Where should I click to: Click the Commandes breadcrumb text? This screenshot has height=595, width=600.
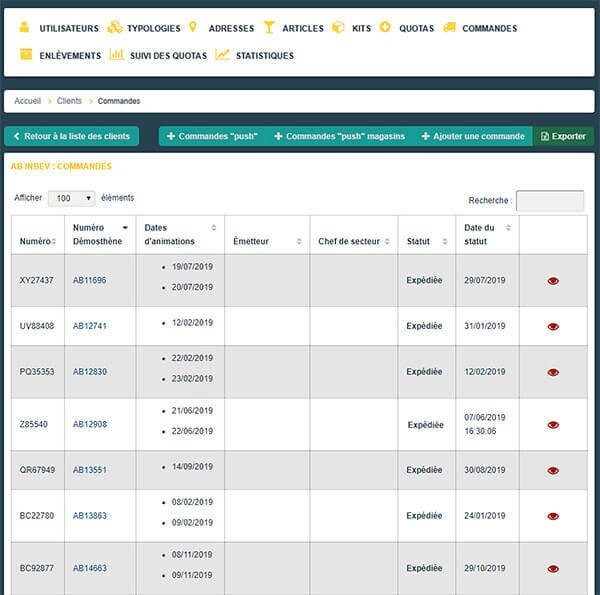pyautogui.click(x=119, y=101)
